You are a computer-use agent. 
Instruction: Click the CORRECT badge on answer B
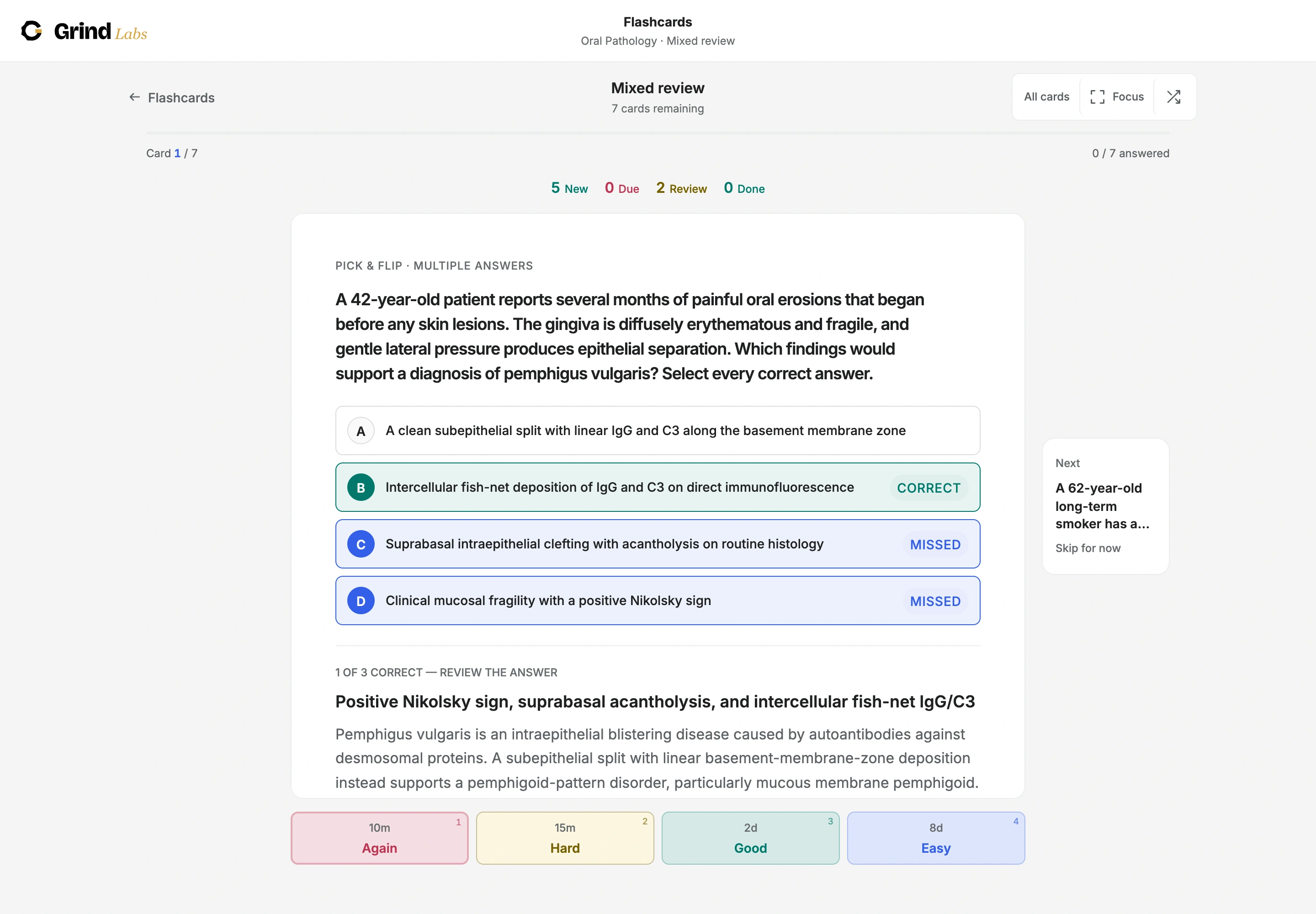click(929, 488)
